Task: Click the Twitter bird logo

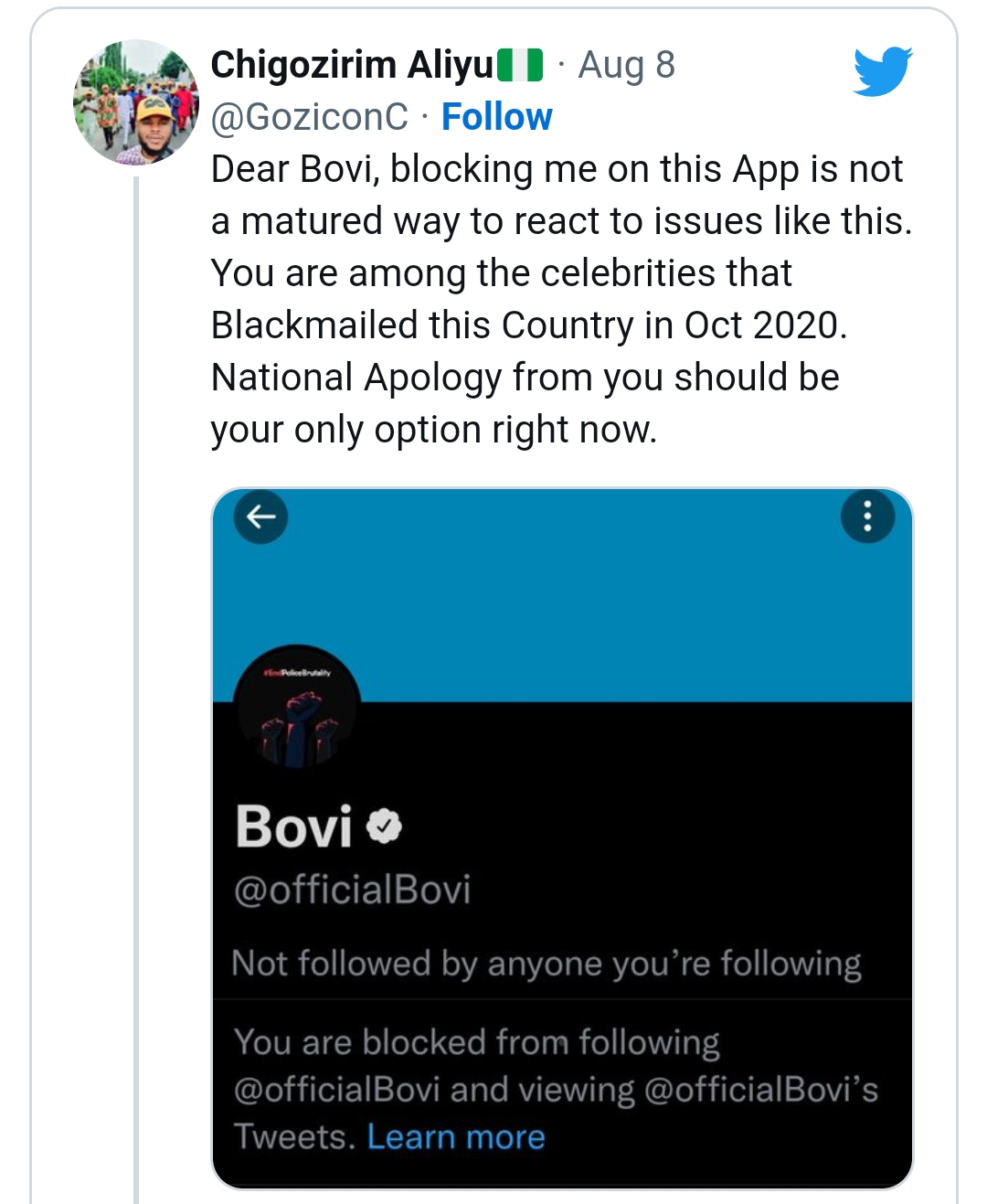Action: click(x=883, y=70)
